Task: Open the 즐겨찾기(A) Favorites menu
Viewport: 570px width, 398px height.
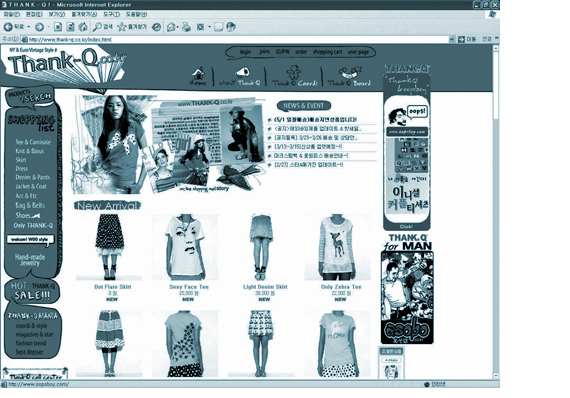Action: pos(84,14)
